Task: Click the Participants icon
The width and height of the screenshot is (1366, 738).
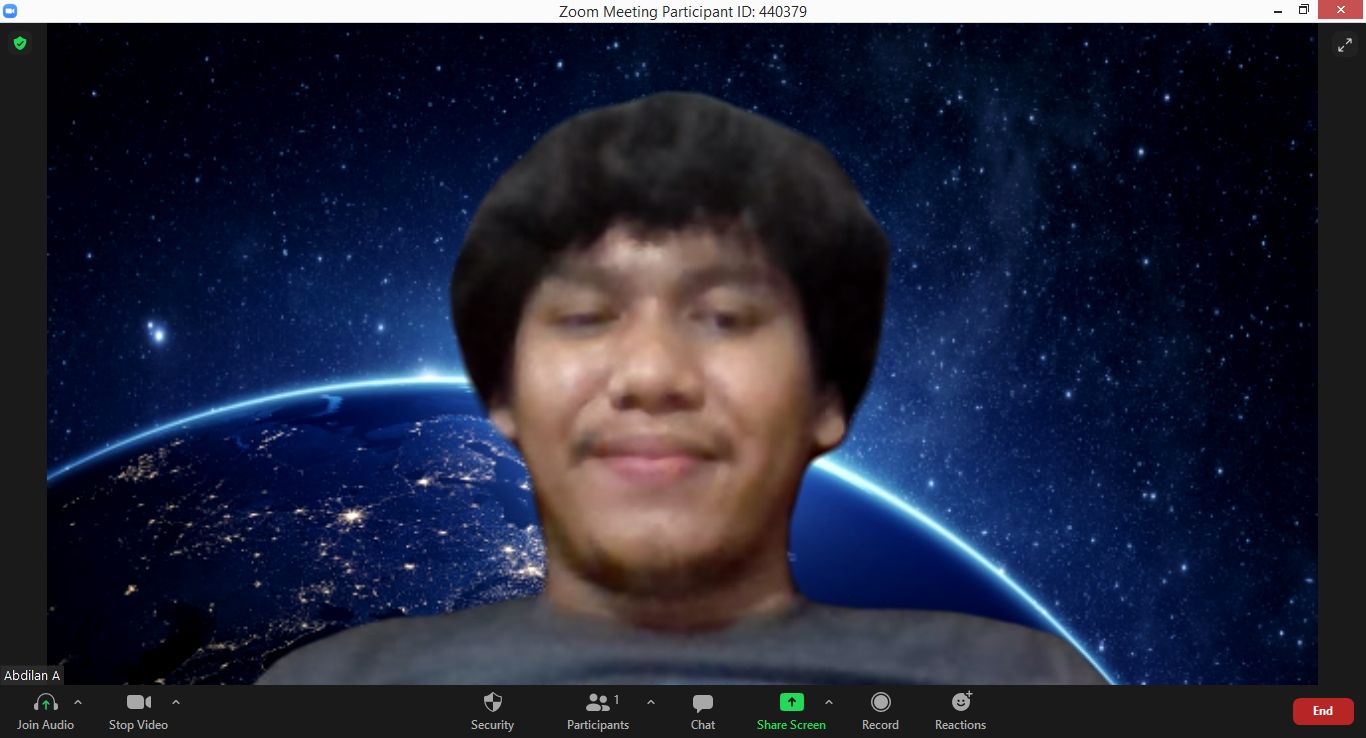Action: (x=597, y=703)
